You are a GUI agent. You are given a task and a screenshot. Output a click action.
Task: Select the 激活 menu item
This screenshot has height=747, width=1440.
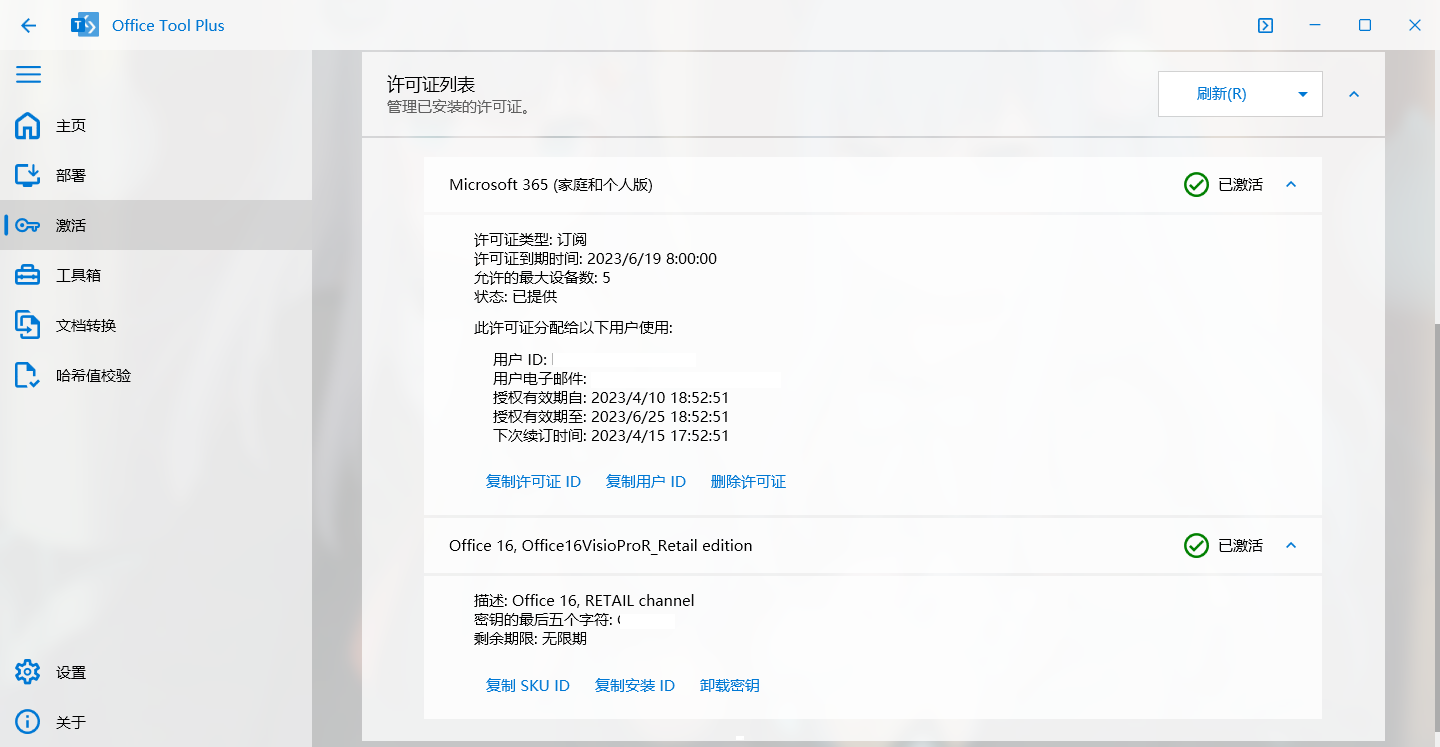point(71,226)
